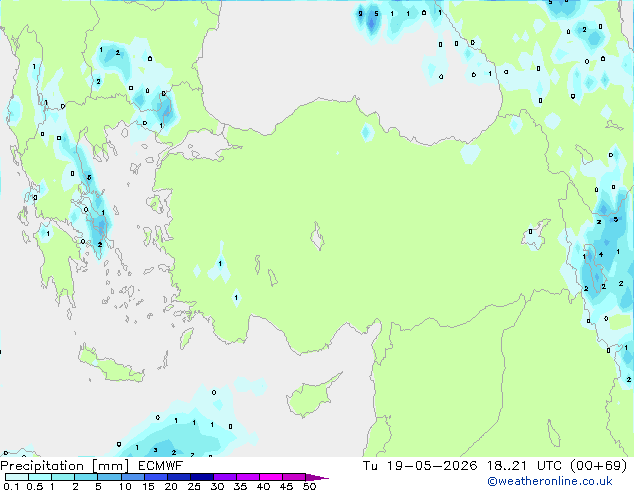Screen dimensions: 634x490
Task: Select the 45–50 mm legend swatch
Action: [x=294, y=477]
